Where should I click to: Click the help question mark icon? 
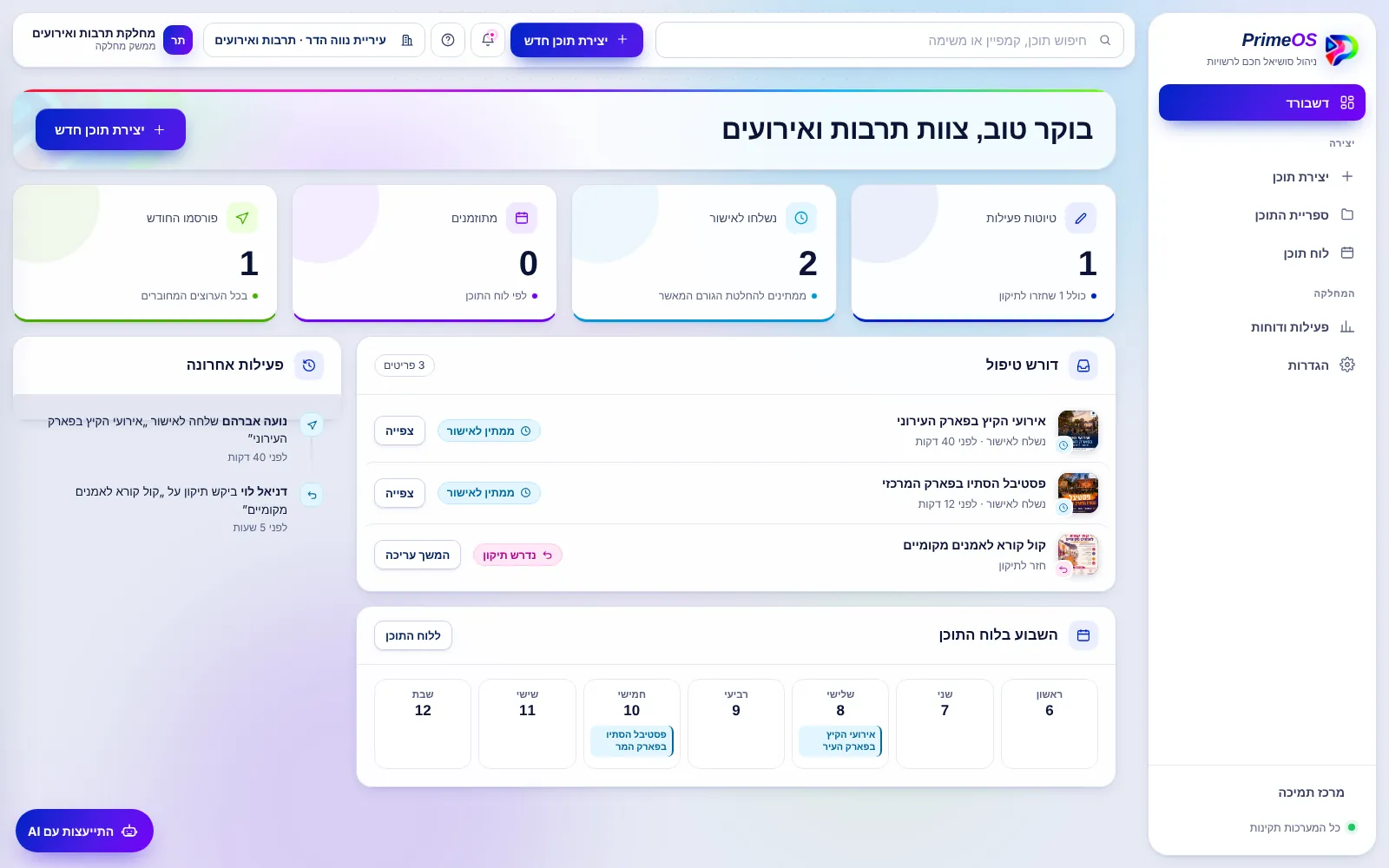[x=448, y=40]
